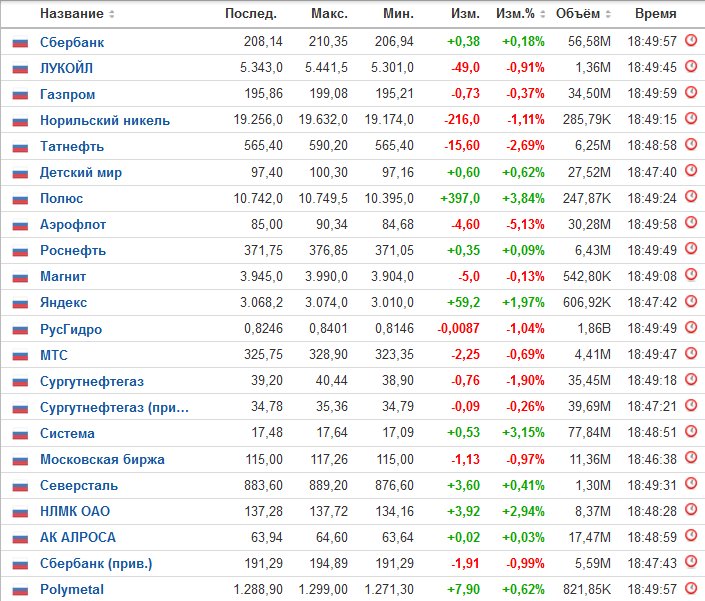Select Яндекс max price 3.074,0

tap(326, 303)
